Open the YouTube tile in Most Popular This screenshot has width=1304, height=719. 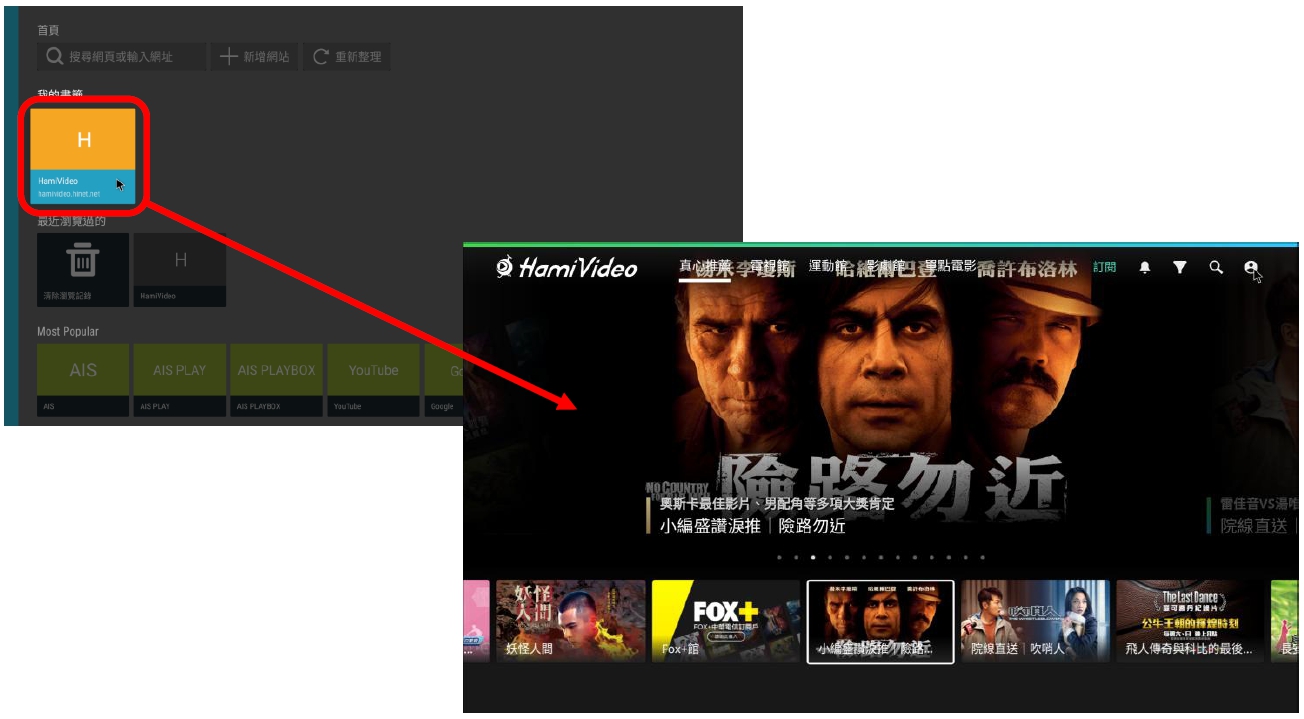click(374, 380)
